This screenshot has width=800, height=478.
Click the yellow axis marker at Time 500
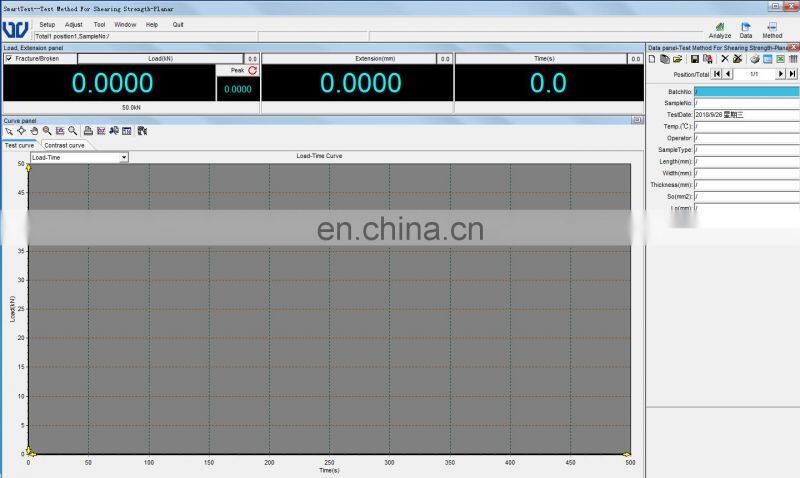coord(627,454)
